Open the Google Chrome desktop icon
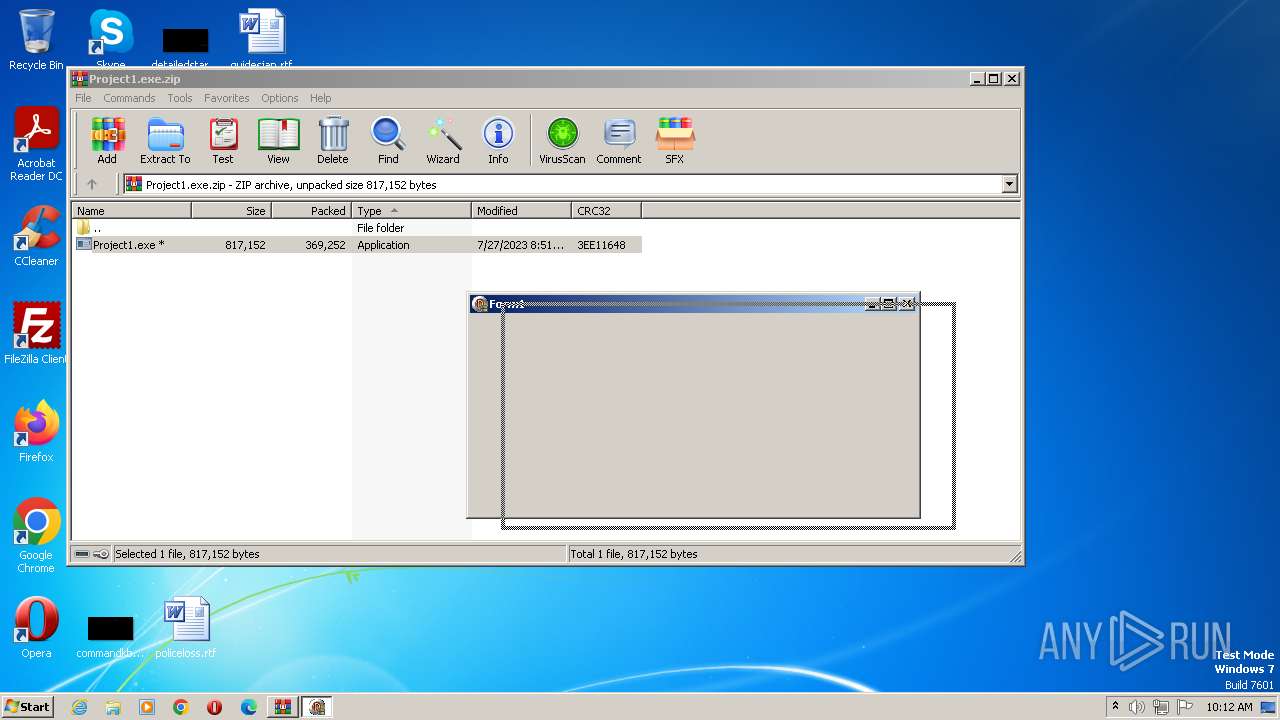 pyautogui.click(x=36, y=535)
